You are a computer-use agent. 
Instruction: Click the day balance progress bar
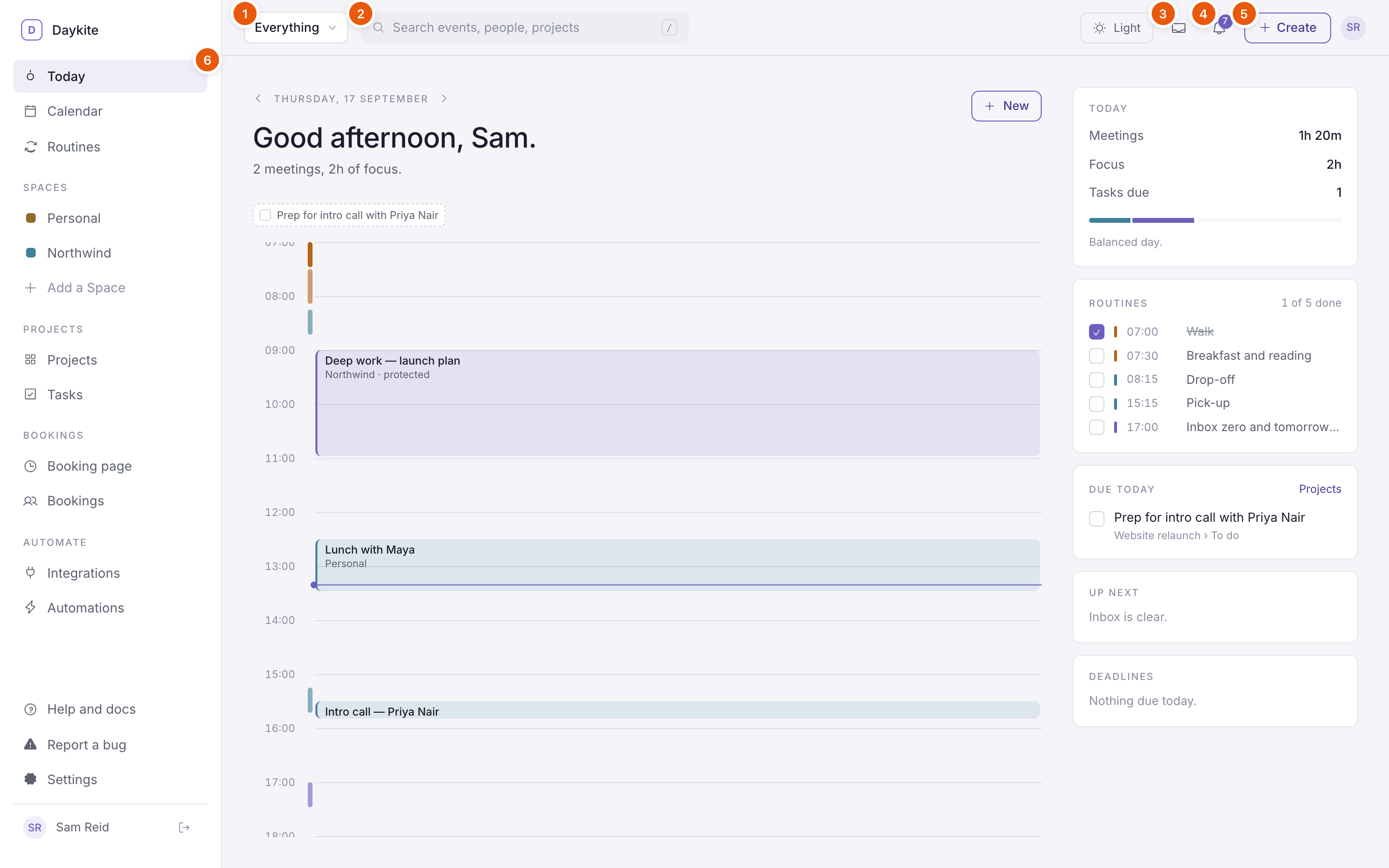click(1215, 220)
